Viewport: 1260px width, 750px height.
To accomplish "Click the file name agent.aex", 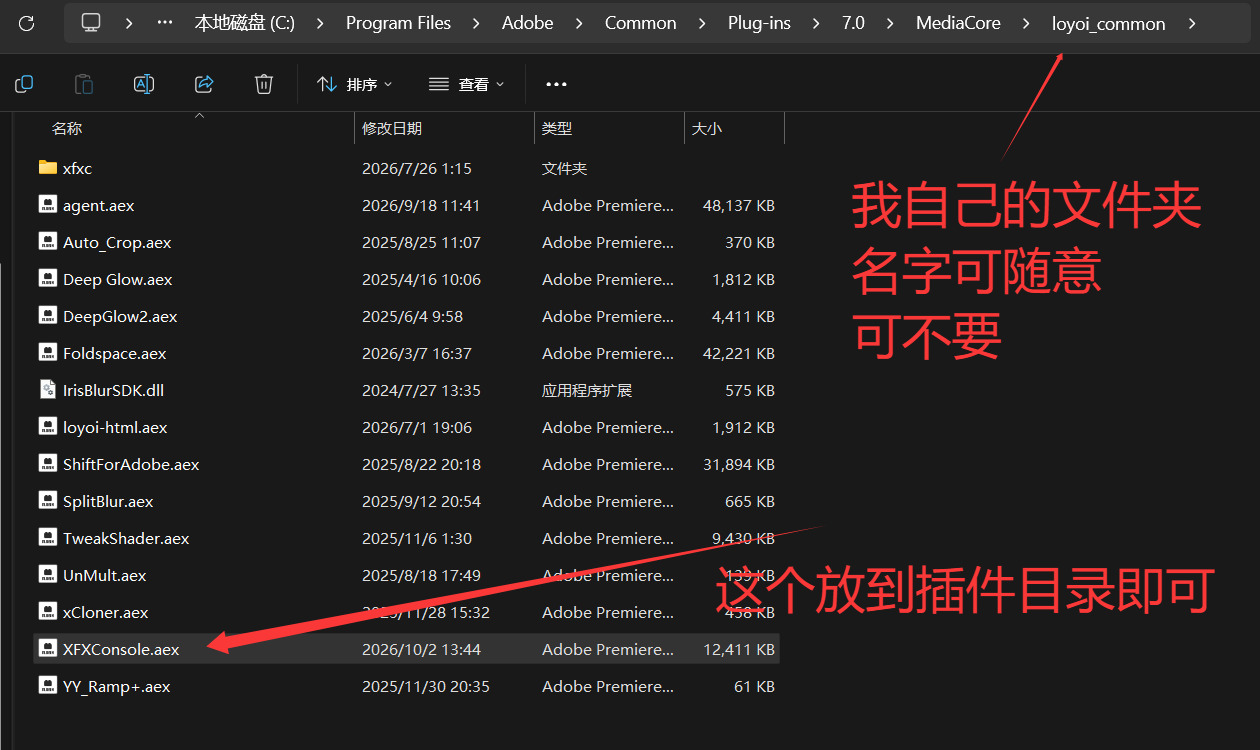I will coord(98,206).
